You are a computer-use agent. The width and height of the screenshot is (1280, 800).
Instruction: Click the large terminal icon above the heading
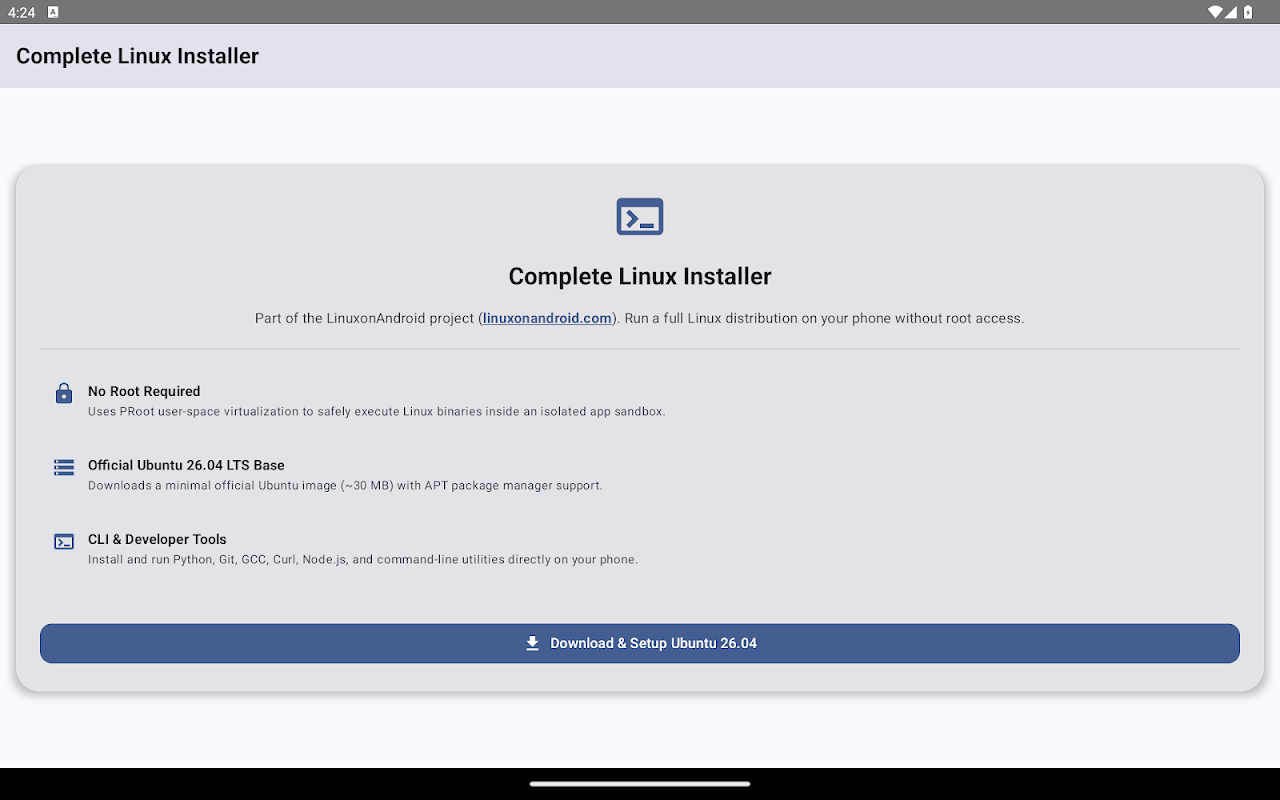point(640,216)
